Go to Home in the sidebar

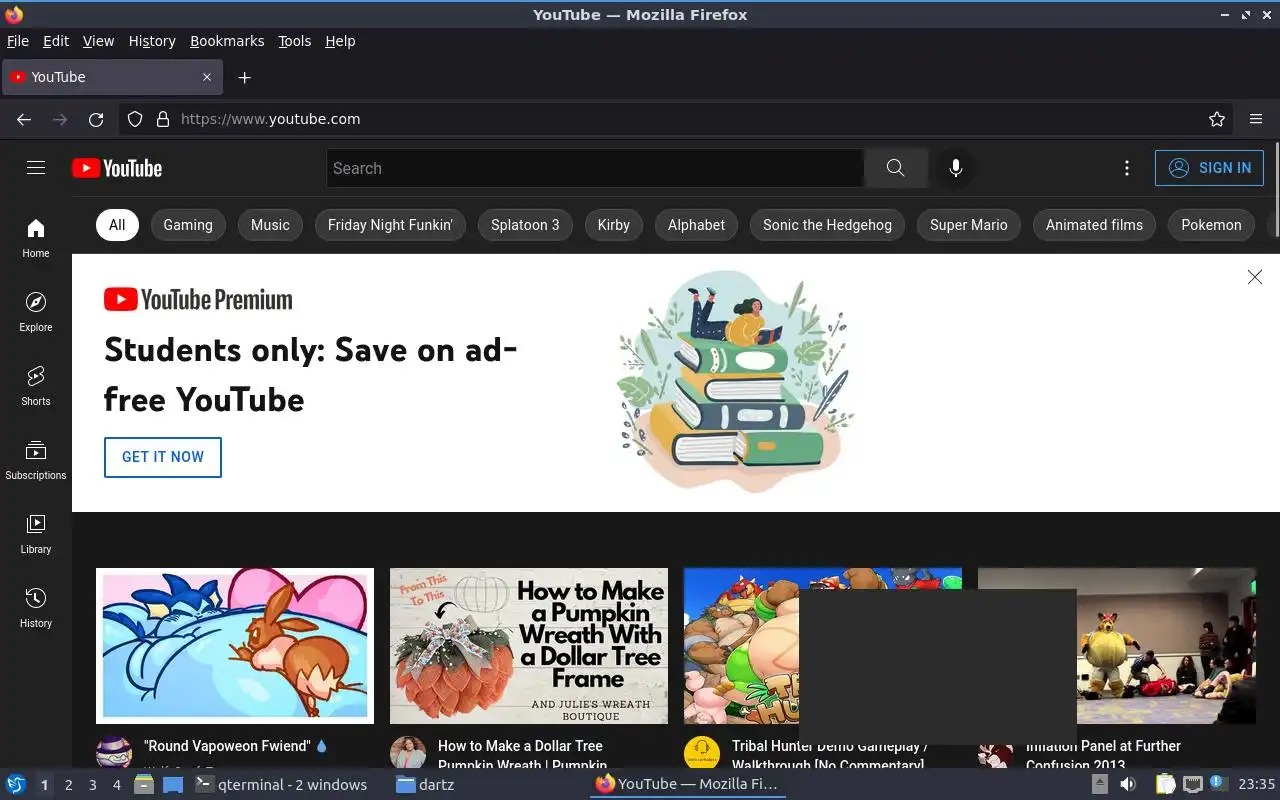[36, 238]
